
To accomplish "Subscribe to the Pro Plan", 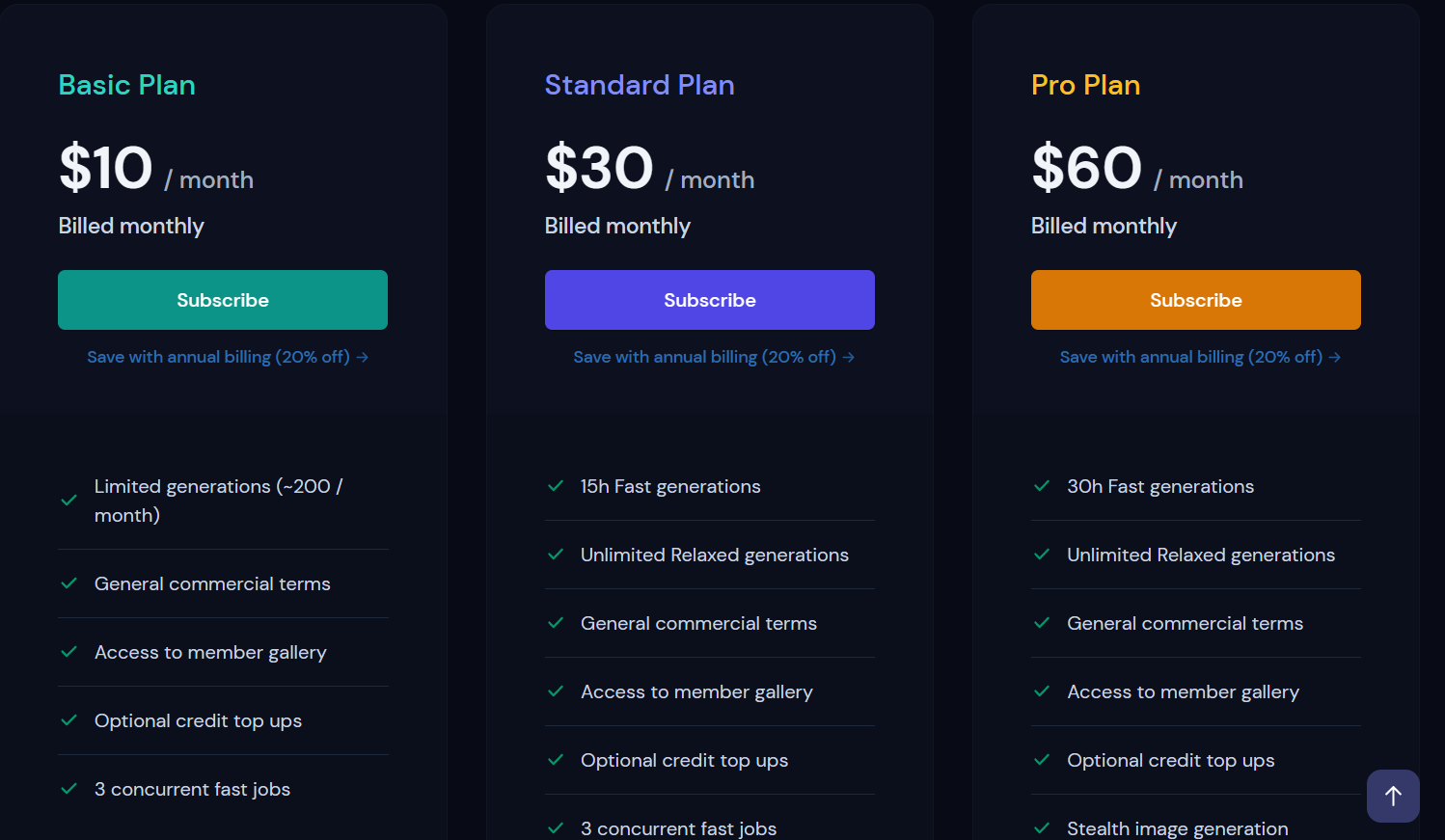I will point(1195,300).
